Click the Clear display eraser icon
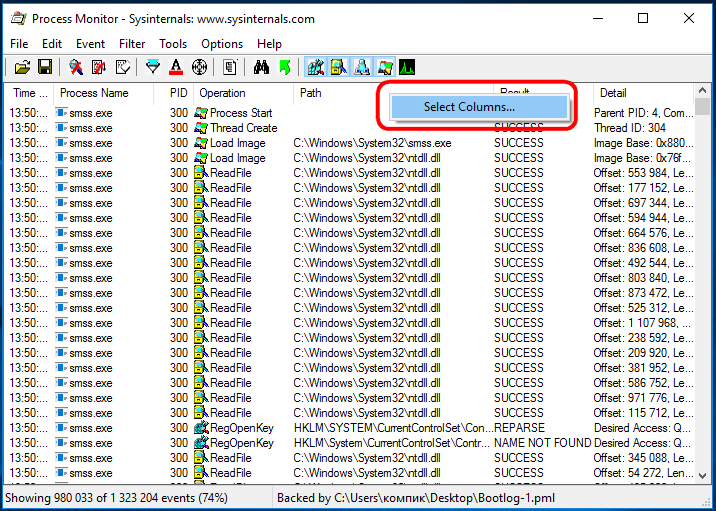 pyautogui.click(x=122, y=68)
